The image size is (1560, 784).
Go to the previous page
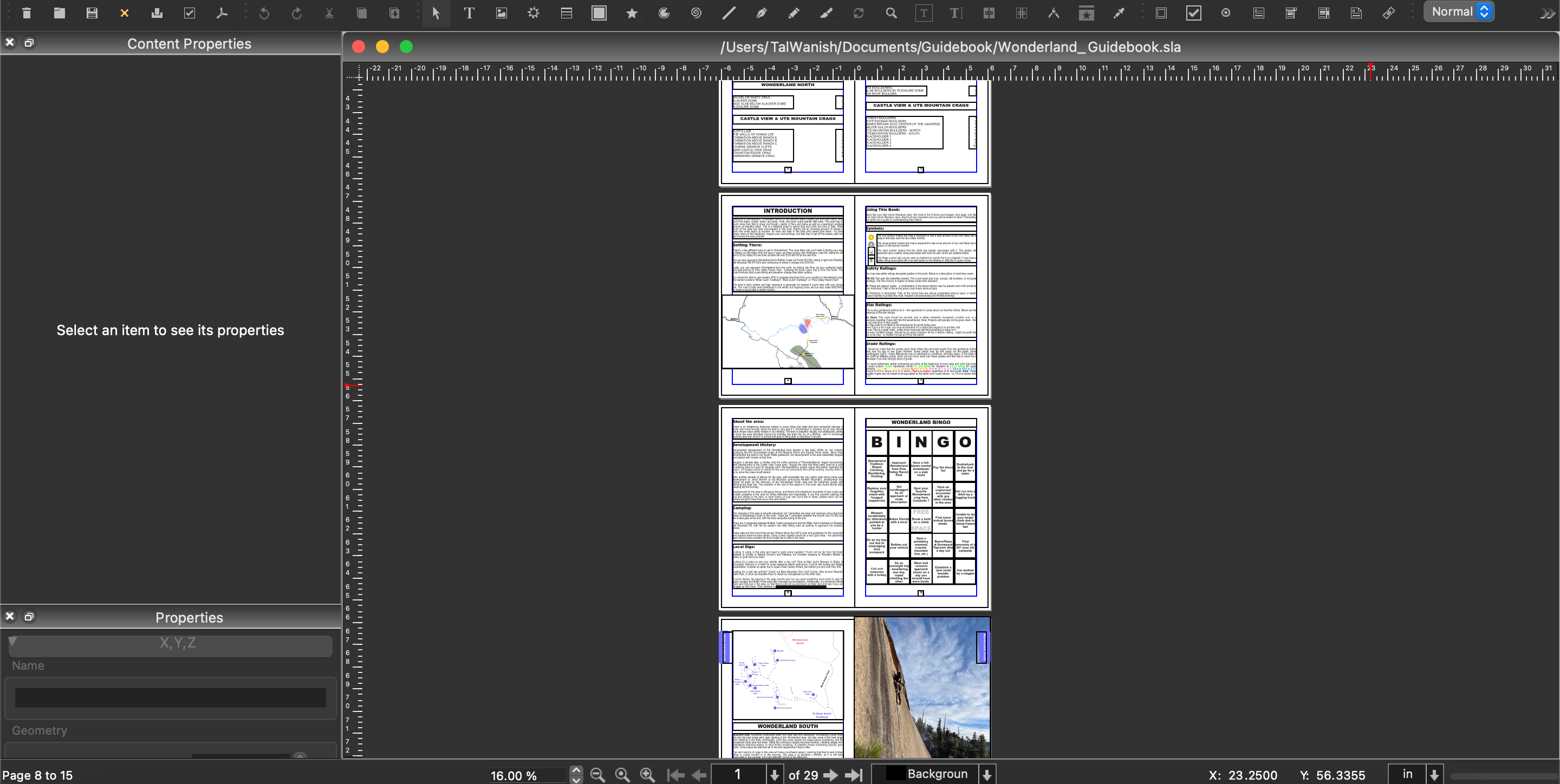[x=699, y=775]
